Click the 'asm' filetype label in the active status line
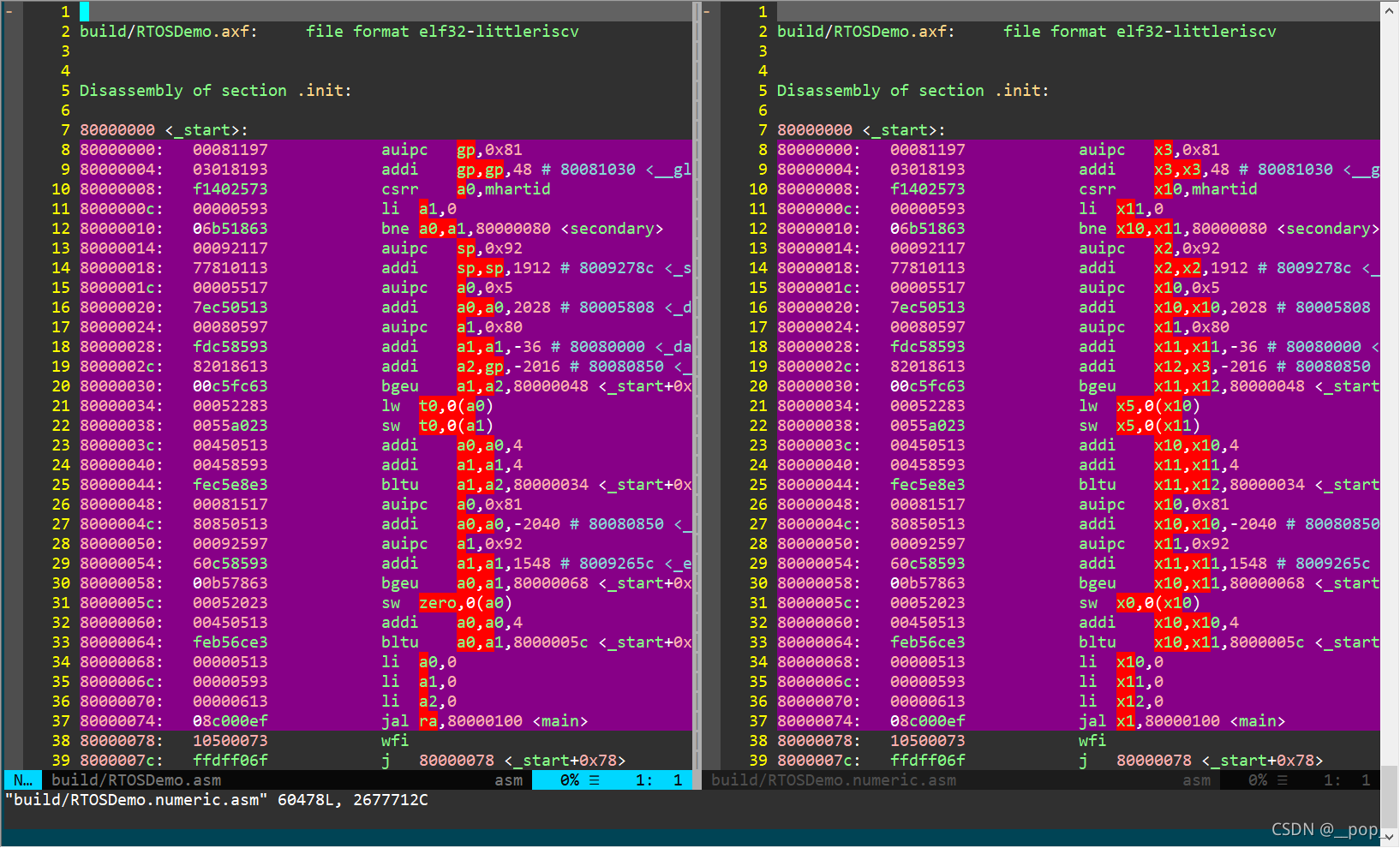 [508, 780]
